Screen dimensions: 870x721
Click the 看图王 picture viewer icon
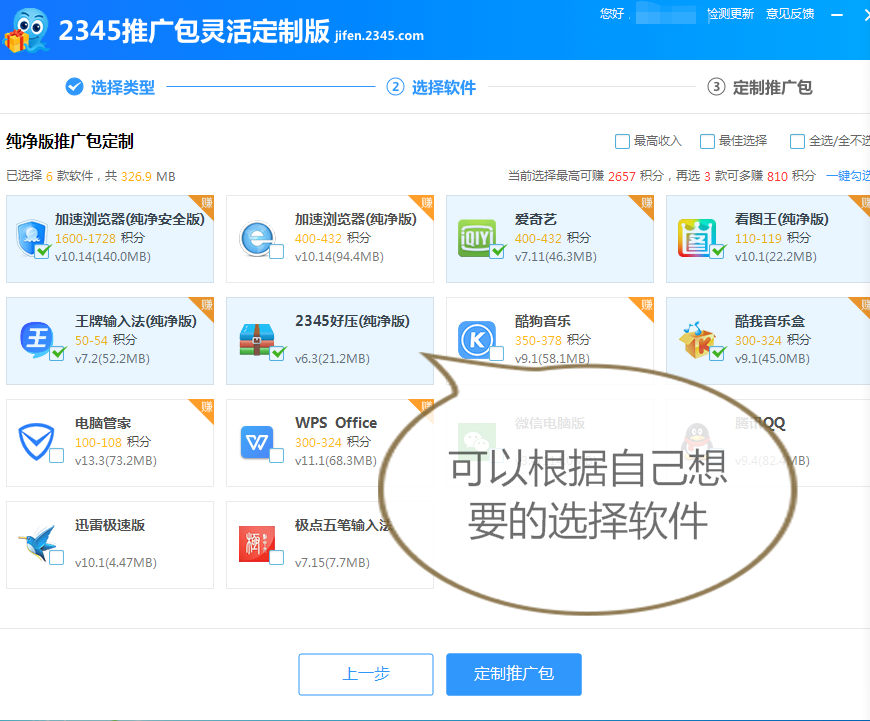[696, 238]
